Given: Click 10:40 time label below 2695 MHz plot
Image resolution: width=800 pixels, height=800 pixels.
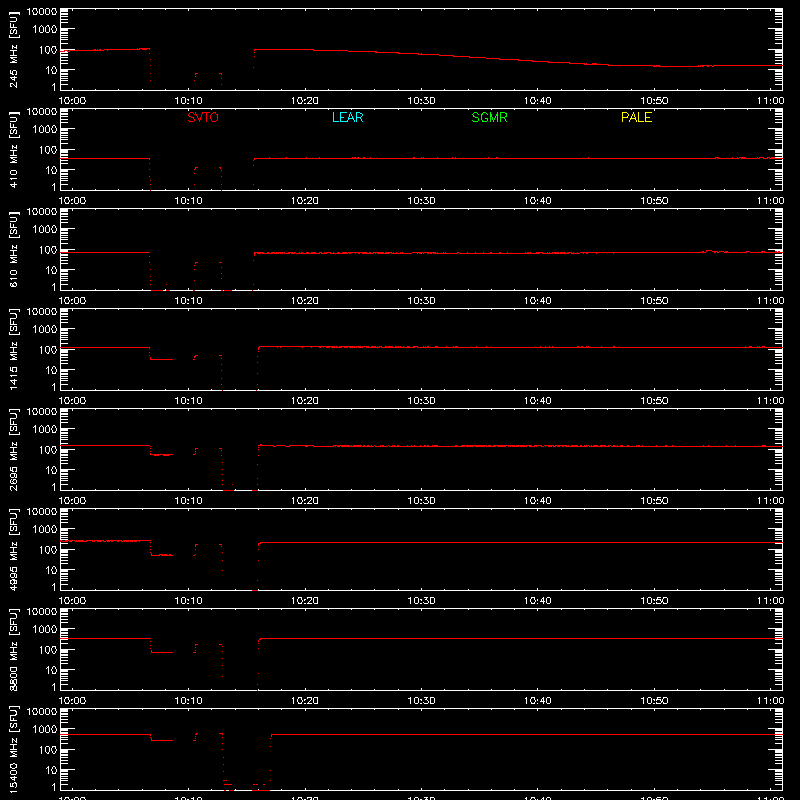Looking at the screenshot, I should click(538, 501).
